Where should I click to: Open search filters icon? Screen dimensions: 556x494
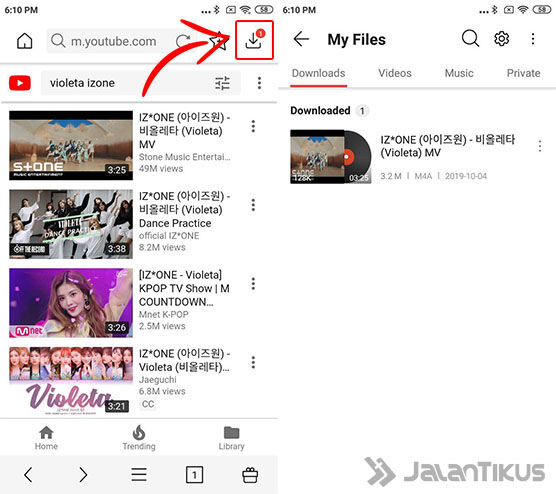click(223, 83)
